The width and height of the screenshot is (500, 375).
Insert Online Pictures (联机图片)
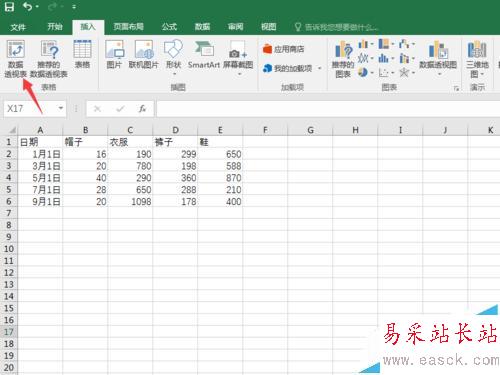[144, 54]
